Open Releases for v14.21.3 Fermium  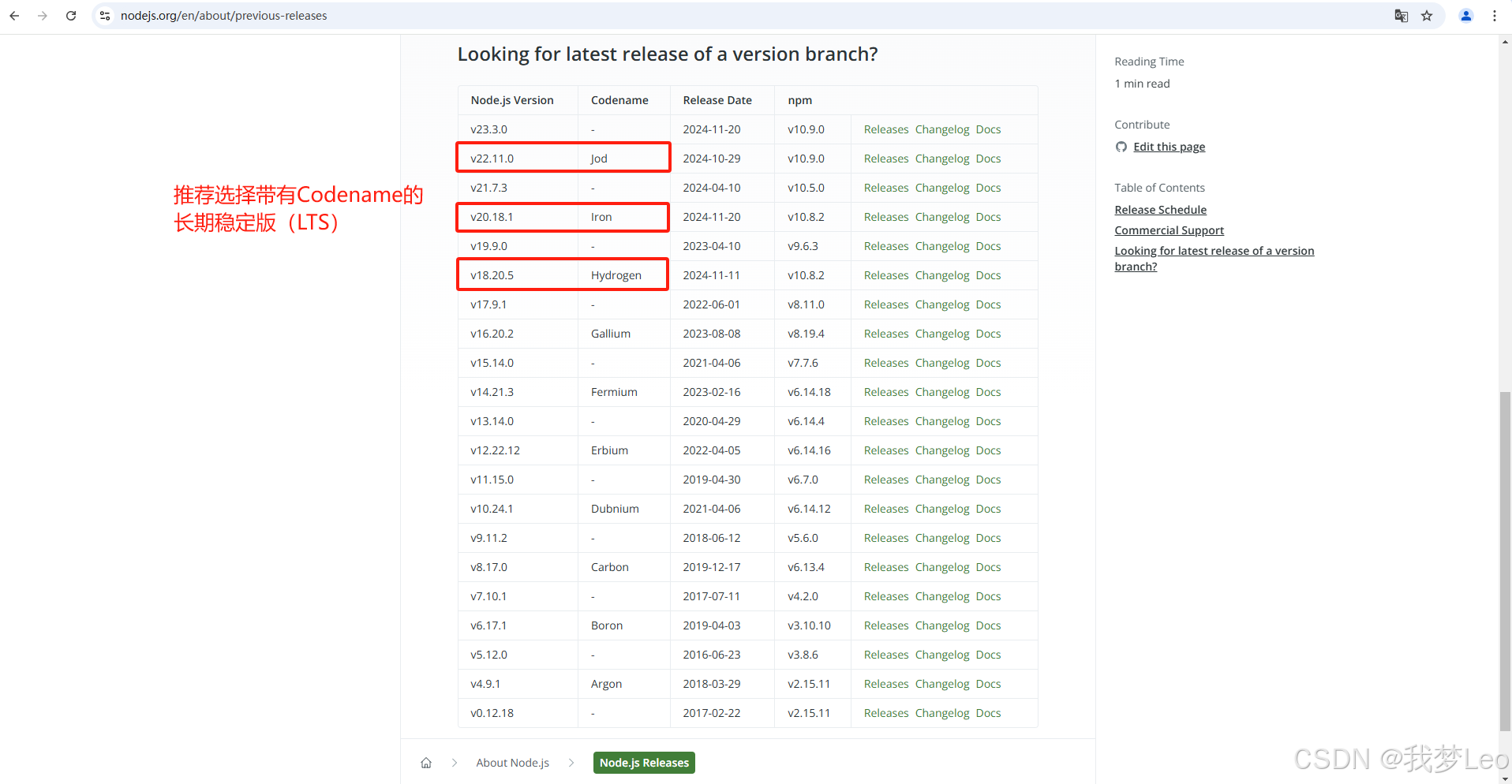pyautogui.click(x=886, y=392)
